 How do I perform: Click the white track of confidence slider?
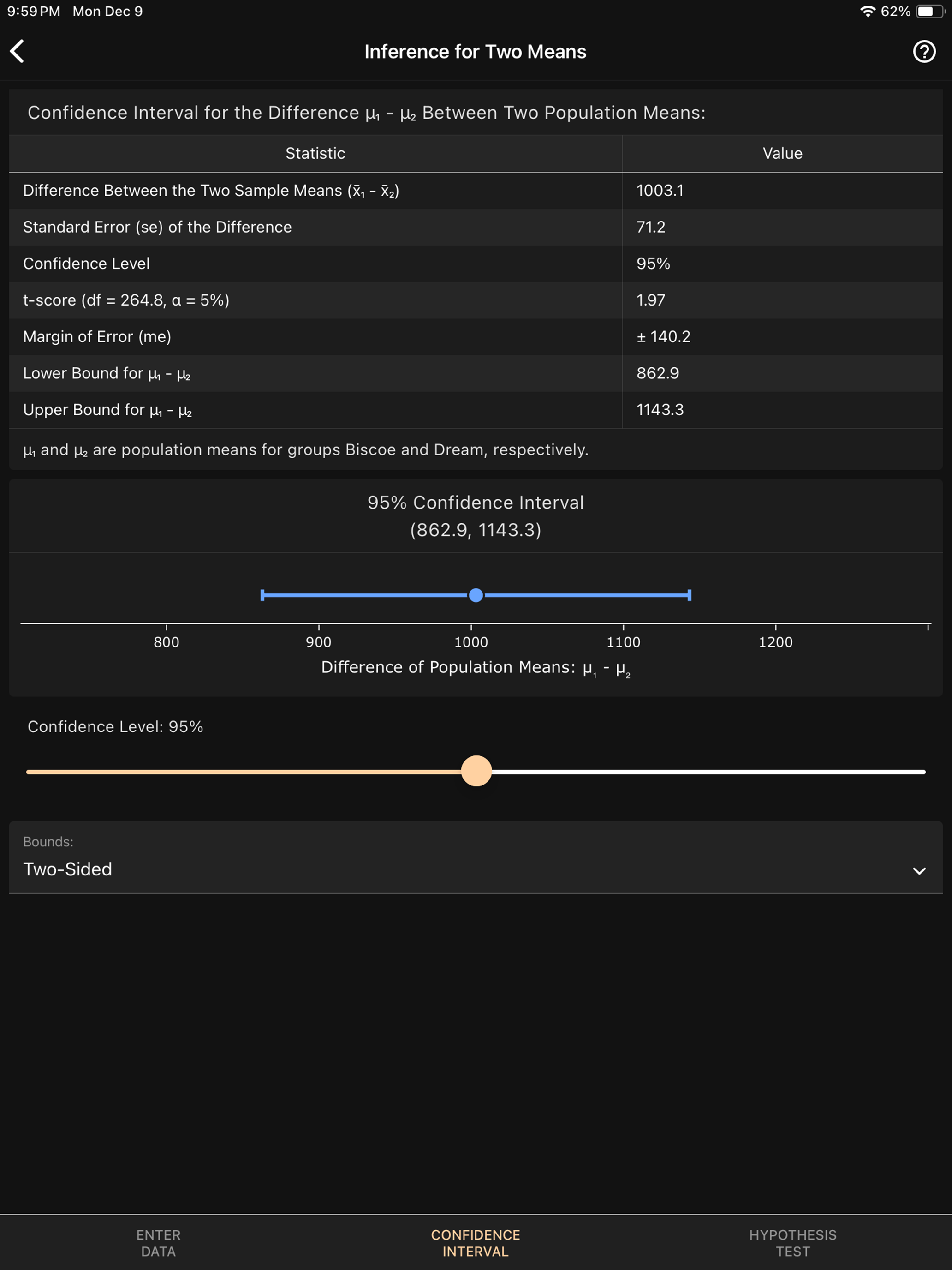pos(708,772)
